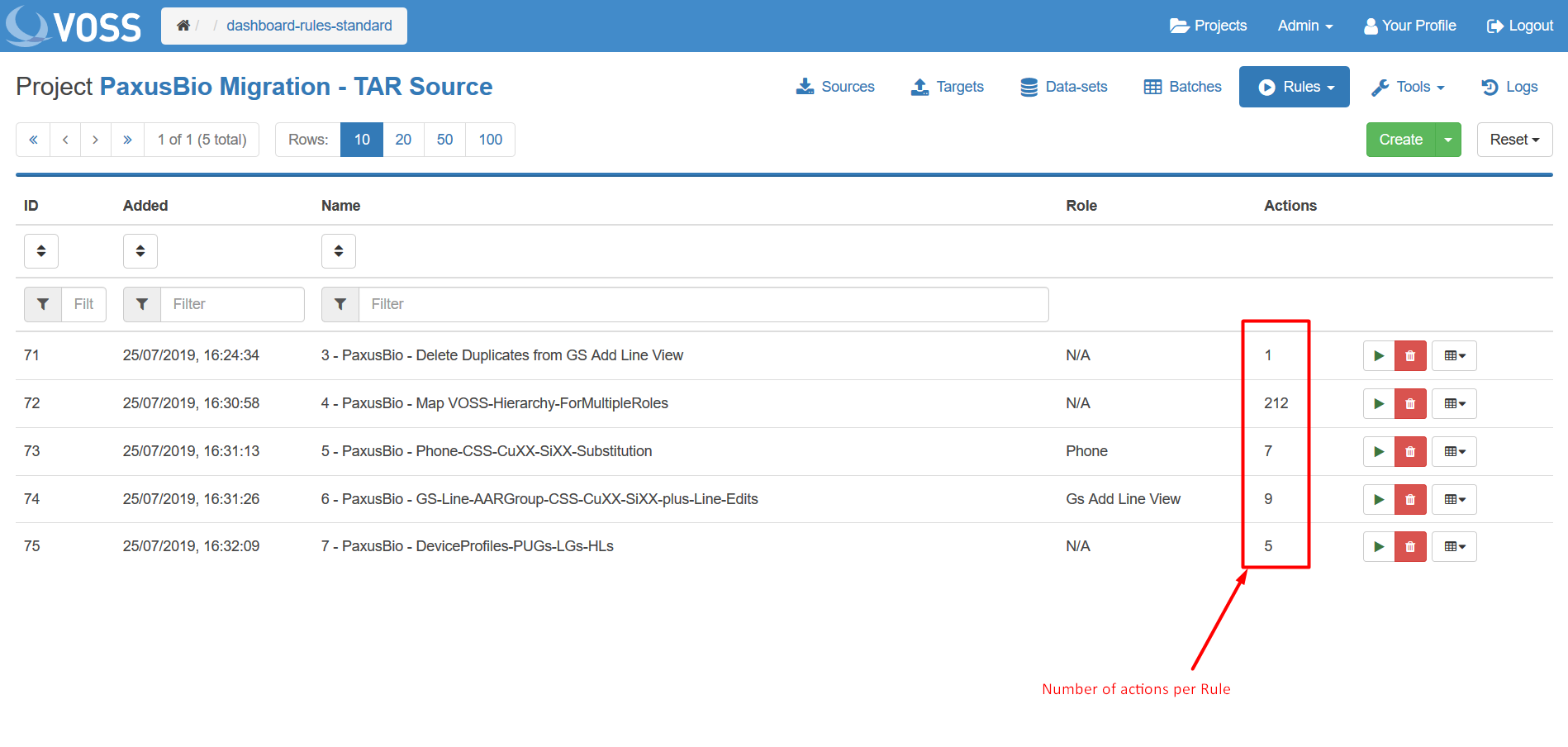
Task: Set rows per page to 50
Action: tap(444, 140)
